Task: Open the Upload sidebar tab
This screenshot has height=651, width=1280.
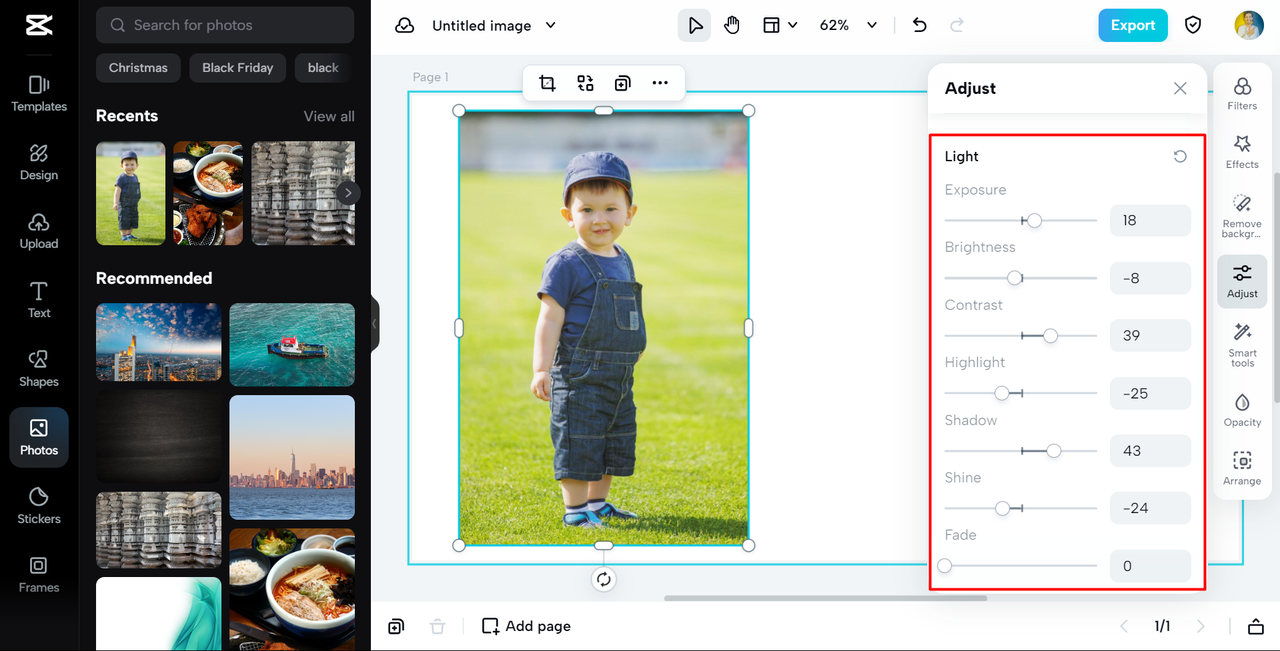Action: [39, 231]
